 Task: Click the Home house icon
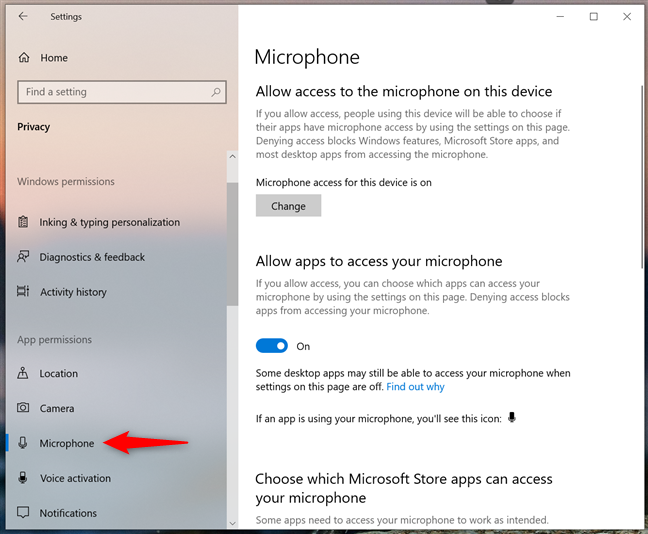point(24,57)
